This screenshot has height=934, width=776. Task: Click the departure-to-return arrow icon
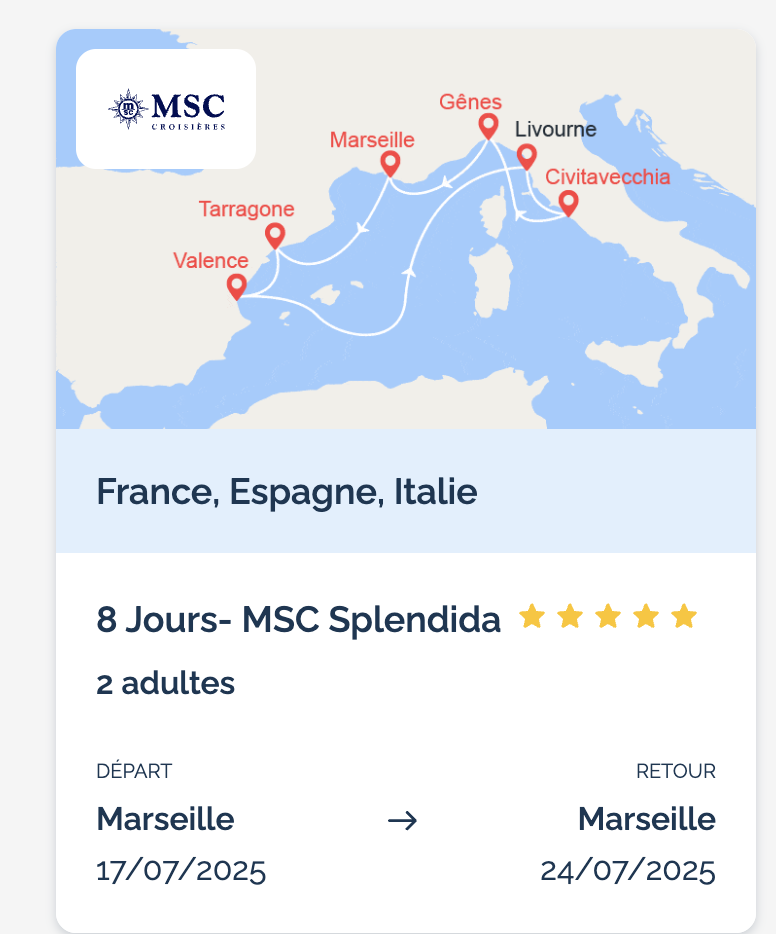403,821
